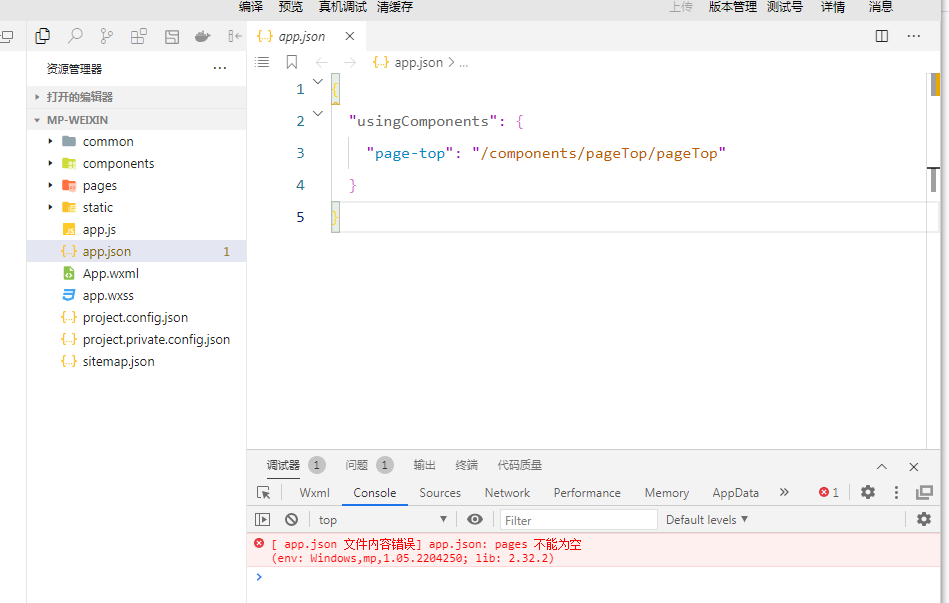Screen dimensions: 949x603
Task: Click the extensions icon in the activity bar
Action: point(138,36)
